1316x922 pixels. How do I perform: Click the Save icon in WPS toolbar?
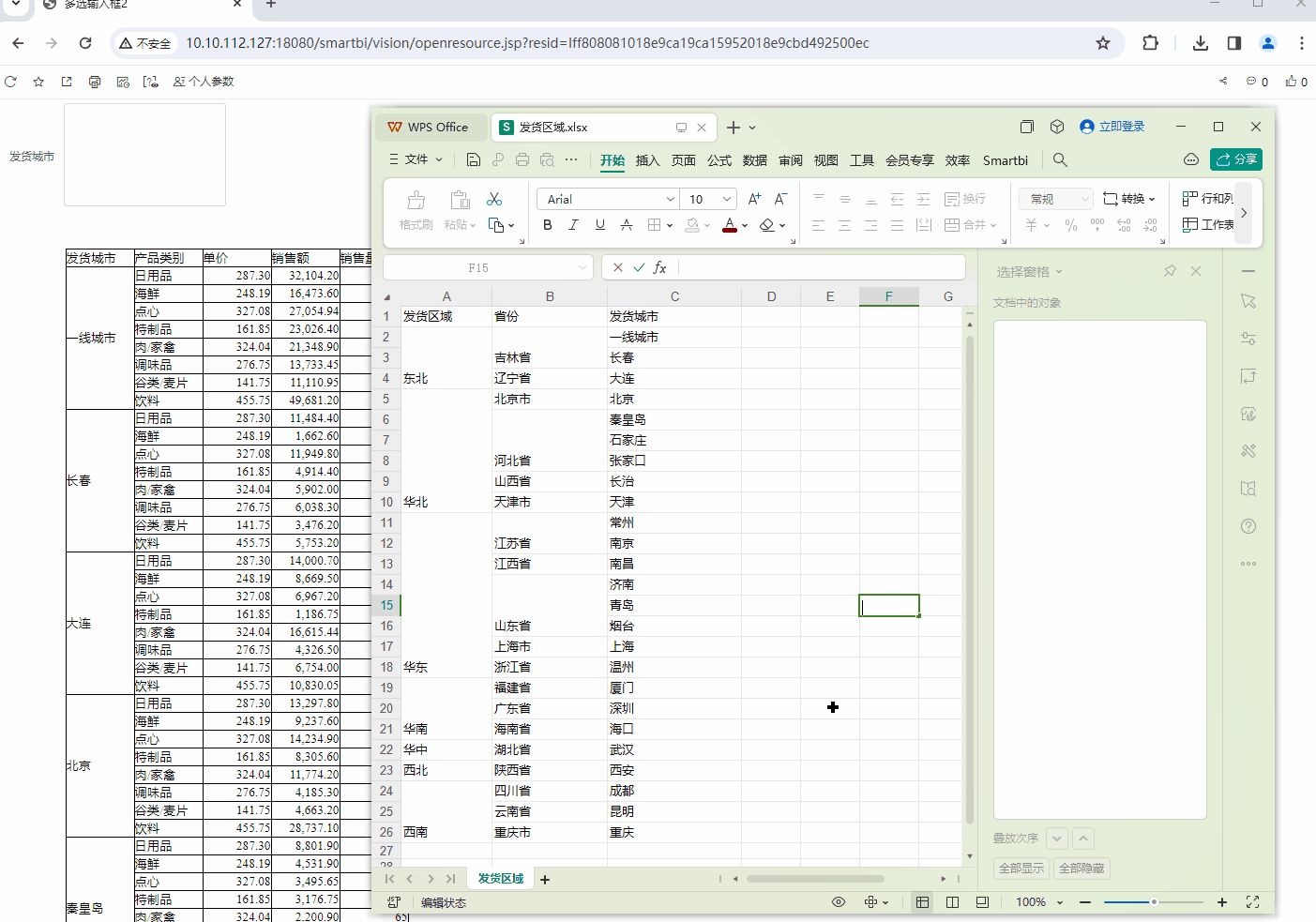tap(473, 159)
